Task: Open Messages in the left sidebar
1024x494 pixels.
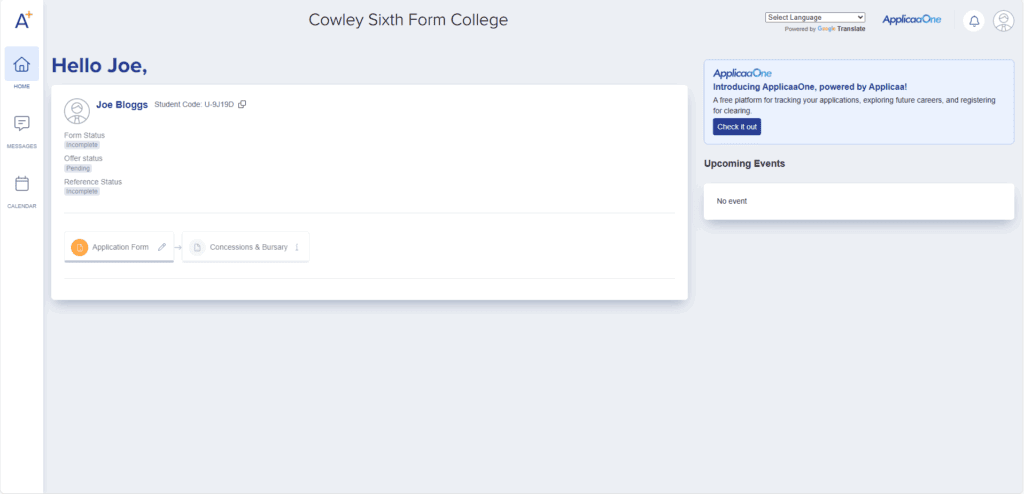Action: [22, 124]
